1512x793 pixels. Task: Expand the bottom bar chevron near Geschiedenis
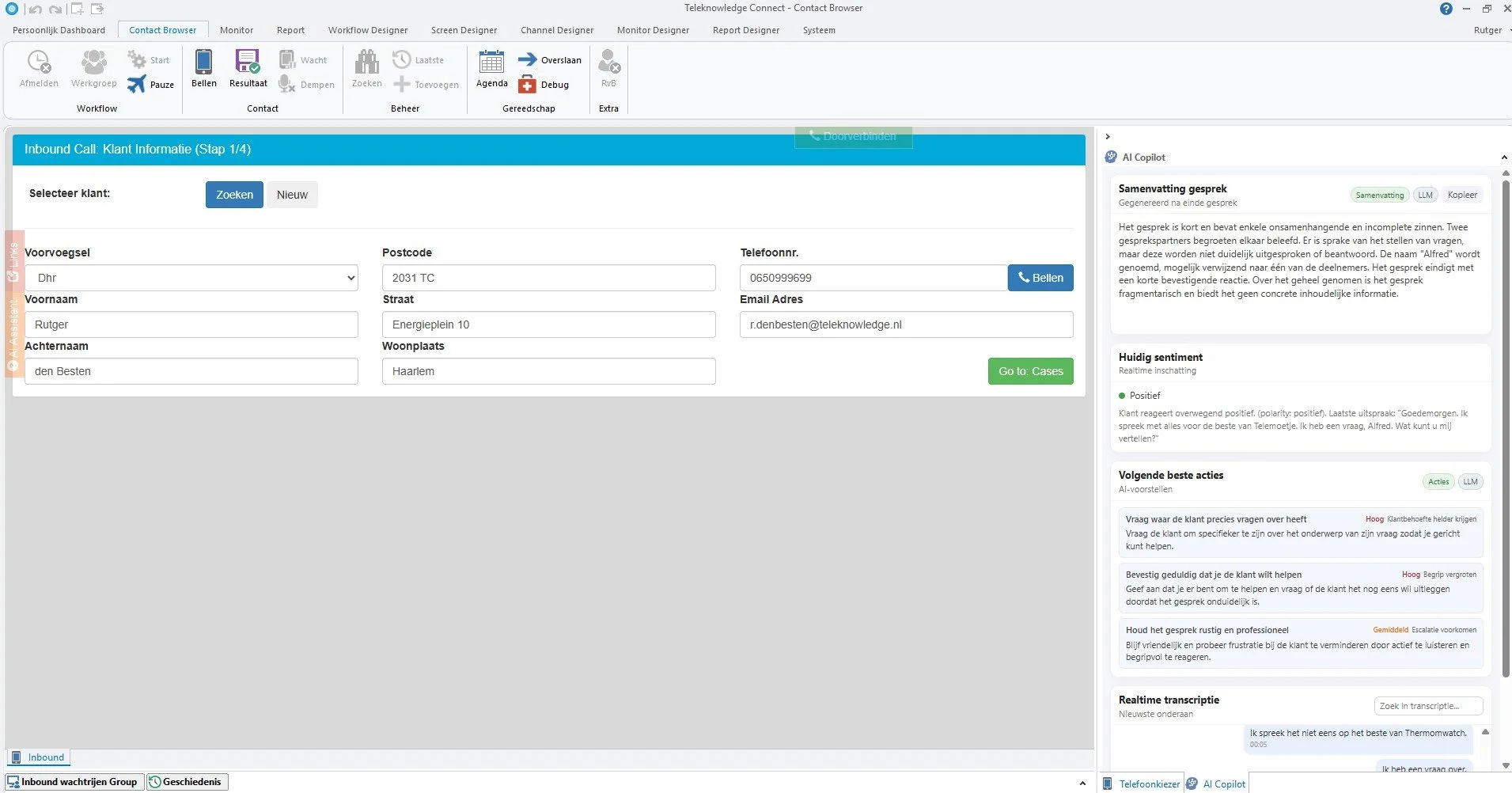coord(1082,783)
